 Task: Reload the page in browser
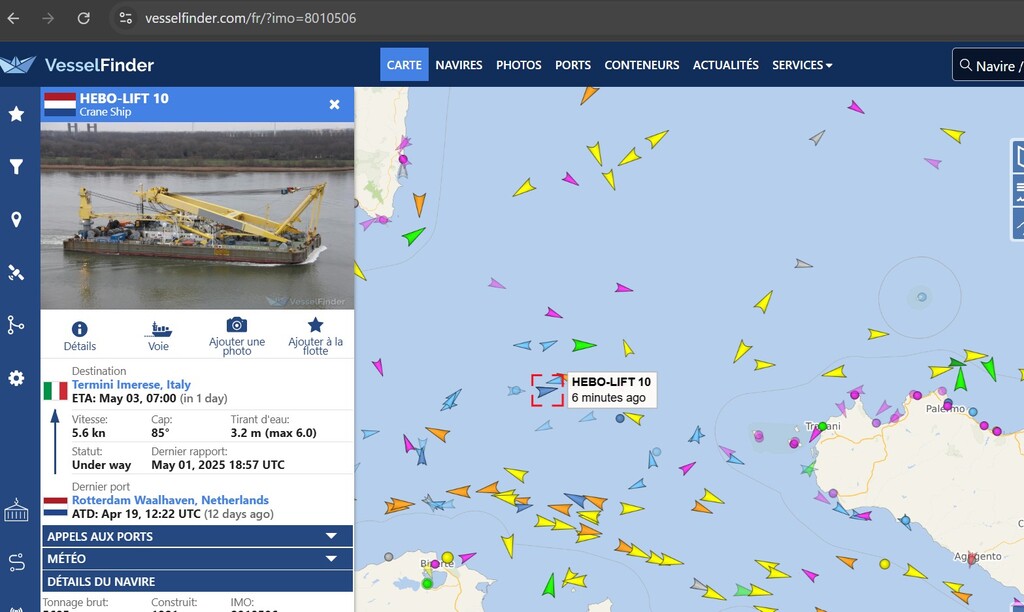pos(84,18)
